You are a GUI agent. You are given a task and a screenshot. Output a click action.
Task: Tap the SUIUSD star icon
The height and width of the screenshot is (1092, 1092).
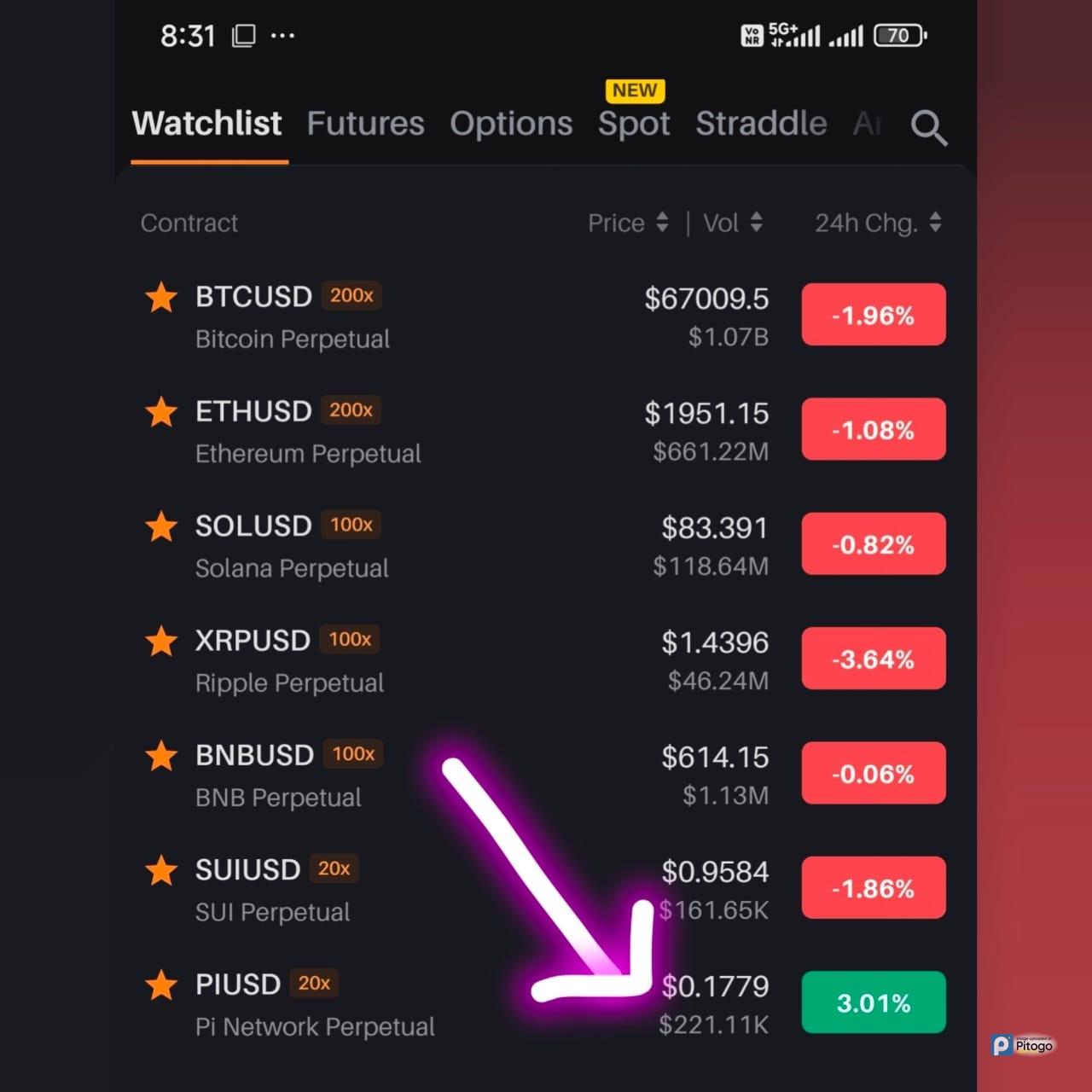[161, 870]
